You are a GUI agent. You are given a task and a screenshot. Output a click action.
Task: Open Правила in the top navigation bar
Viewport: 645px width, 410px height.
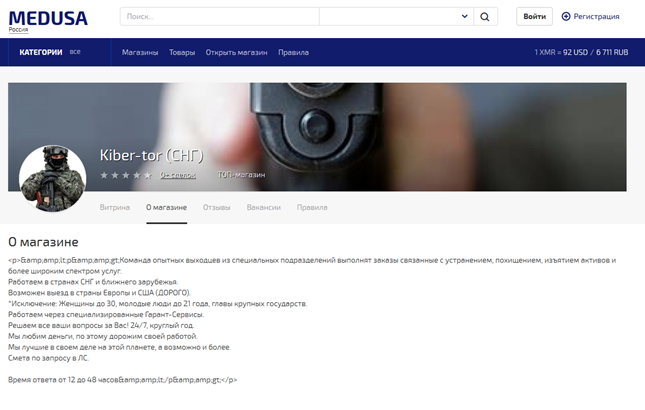[x=293, y=52]
